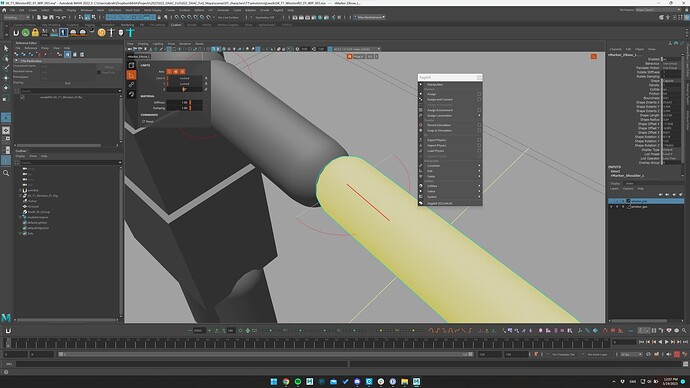Toggle the option box next to Record Simulation
Image resolution: width=690 pixels, height=388 pixels.
(x=479, y=125)
